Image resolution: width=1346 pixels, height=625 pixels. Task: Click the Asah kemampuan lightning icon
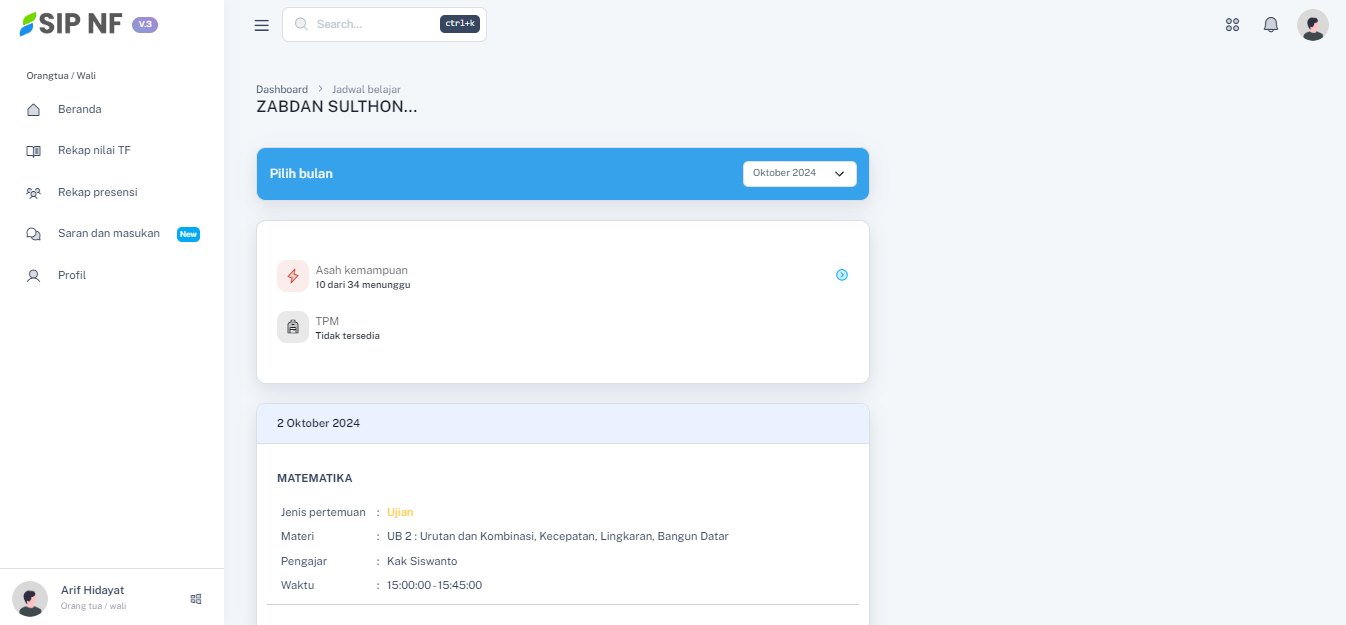tap(293, 276)
